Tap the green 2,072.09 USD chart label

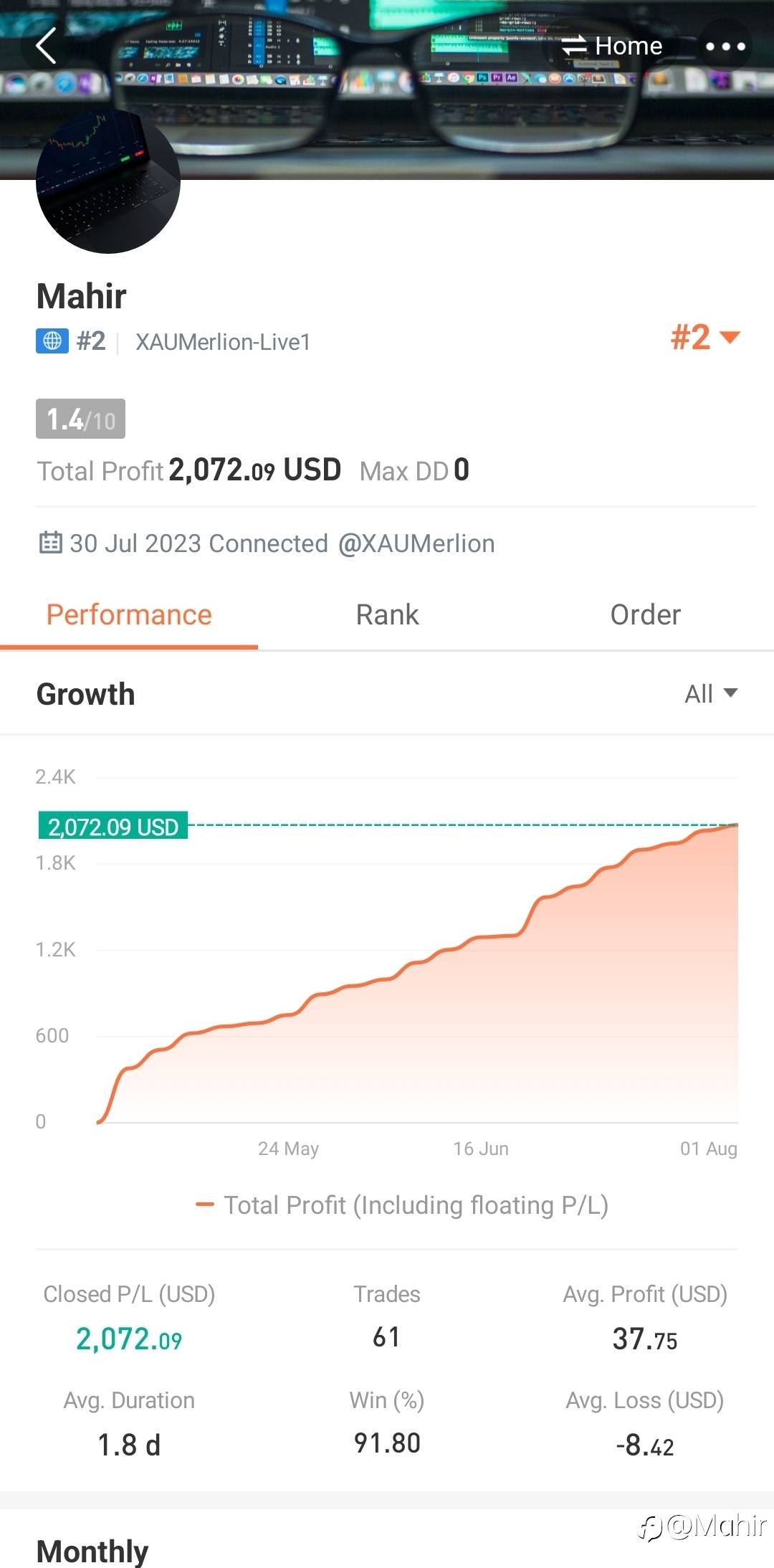tap(113, 827)
